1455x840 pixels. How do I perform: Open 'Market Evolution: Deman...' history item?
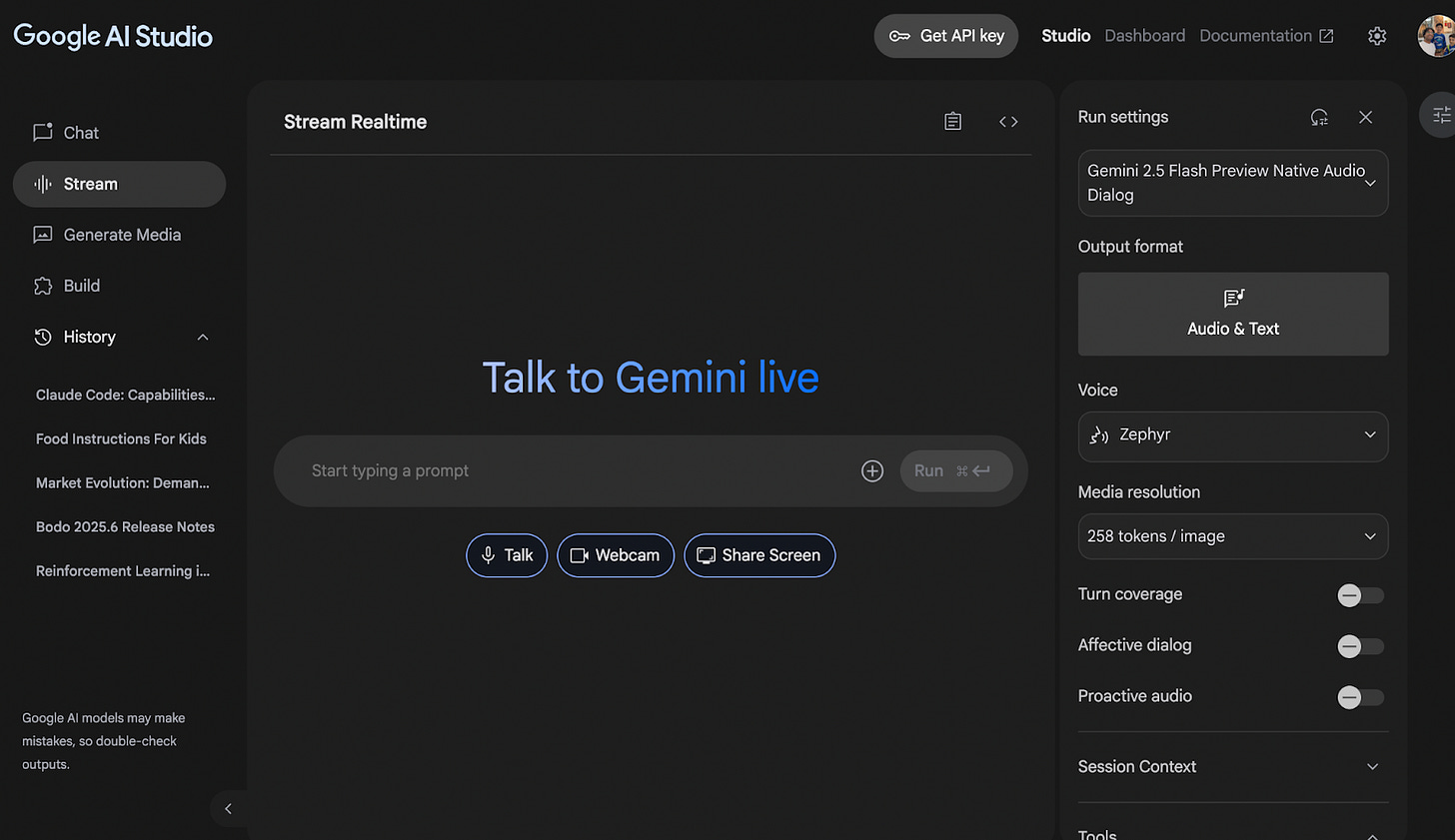122,482
